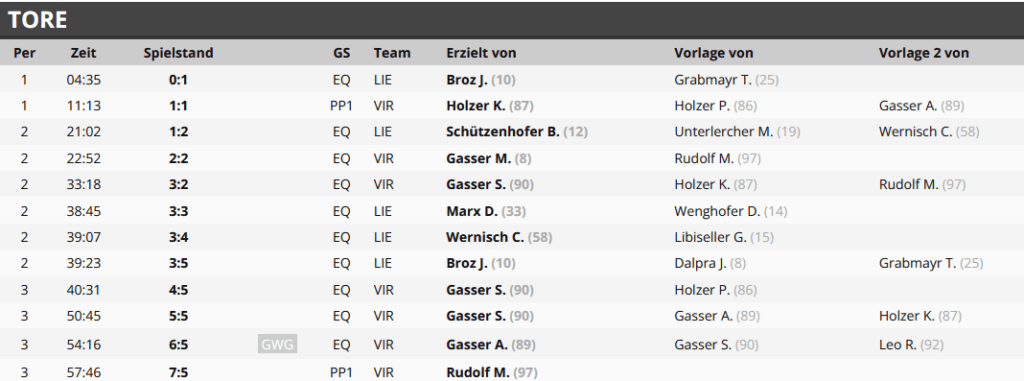Open Holzer K. scorer at 11:13
This screenshot has width=1024, height=381.
[x=475, y=105]
